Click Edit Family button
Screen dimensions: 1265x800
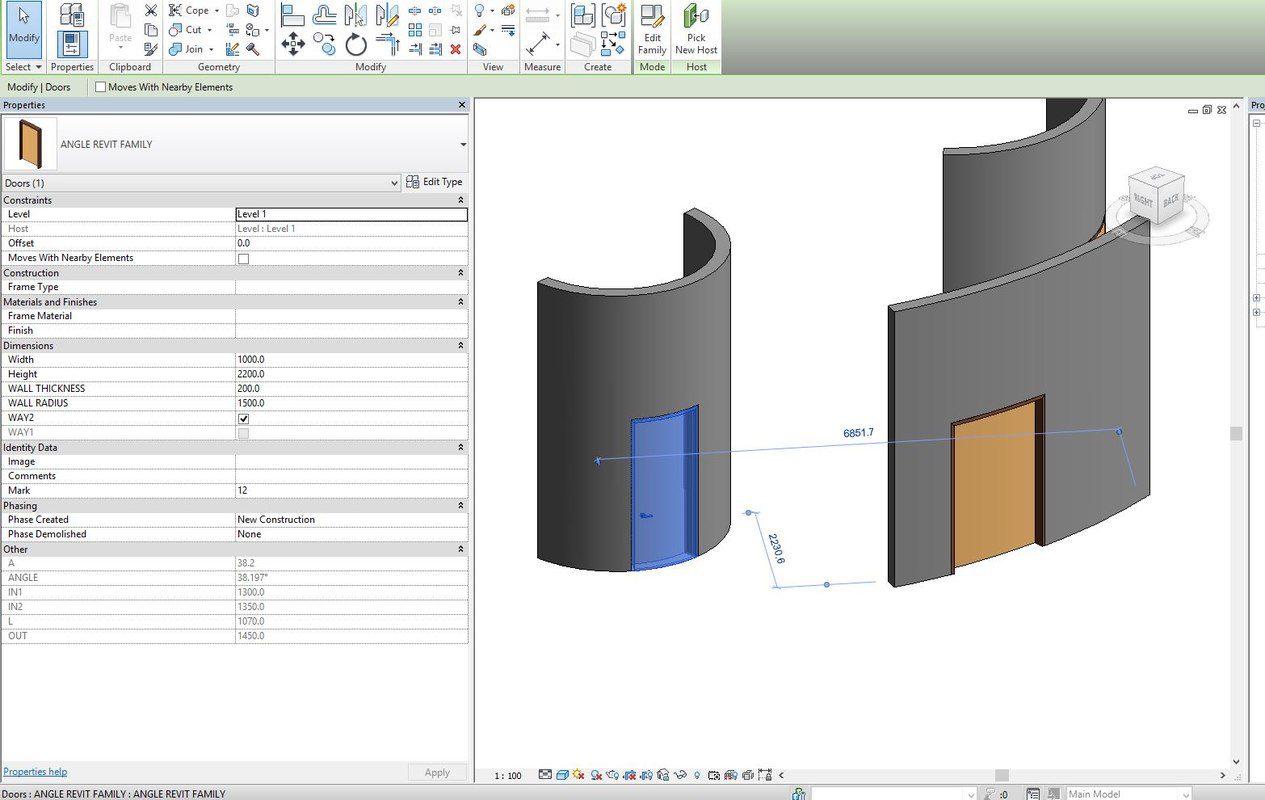point(652,30)
